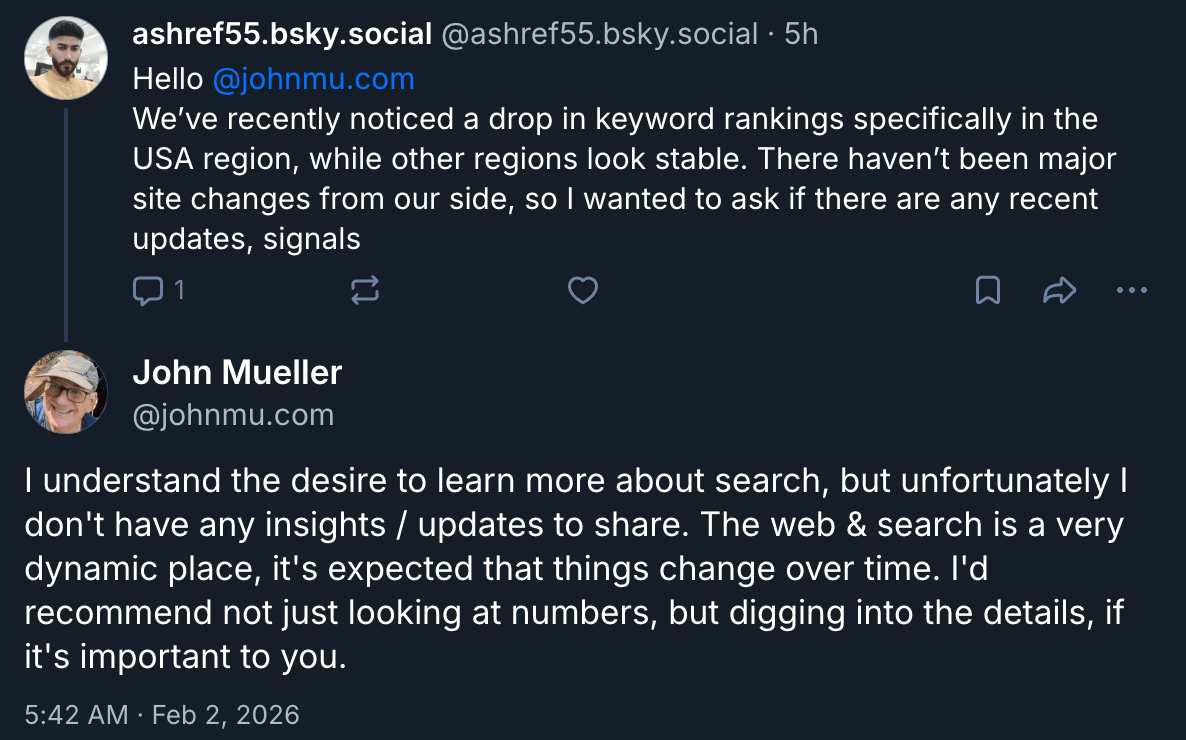This screenshot has width=1186, height=740.
Task: Click the vertical thread line between avatars
Action: [x=66, y=222]
